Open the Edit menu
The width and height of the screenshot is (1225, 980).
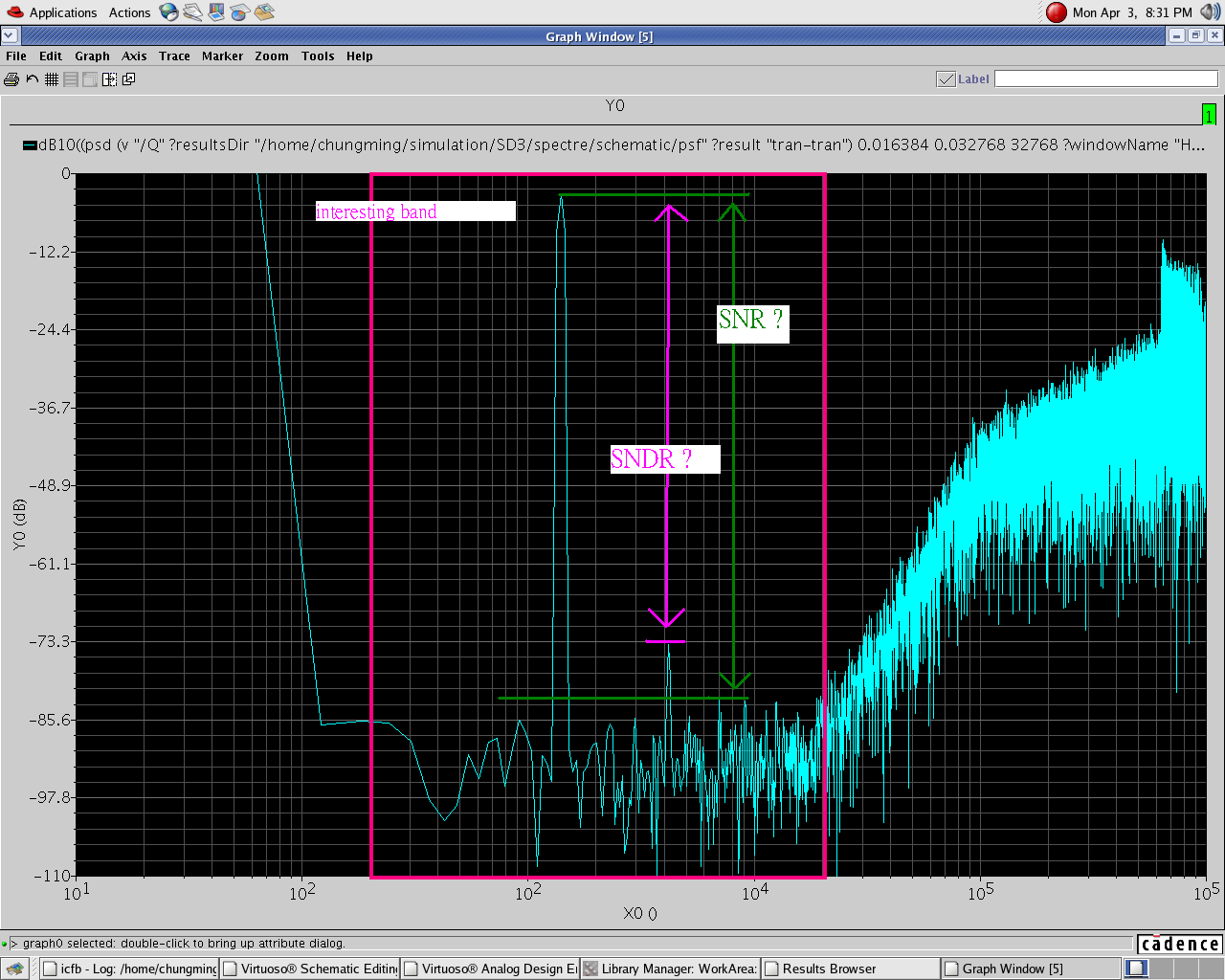tap(51, 56)
